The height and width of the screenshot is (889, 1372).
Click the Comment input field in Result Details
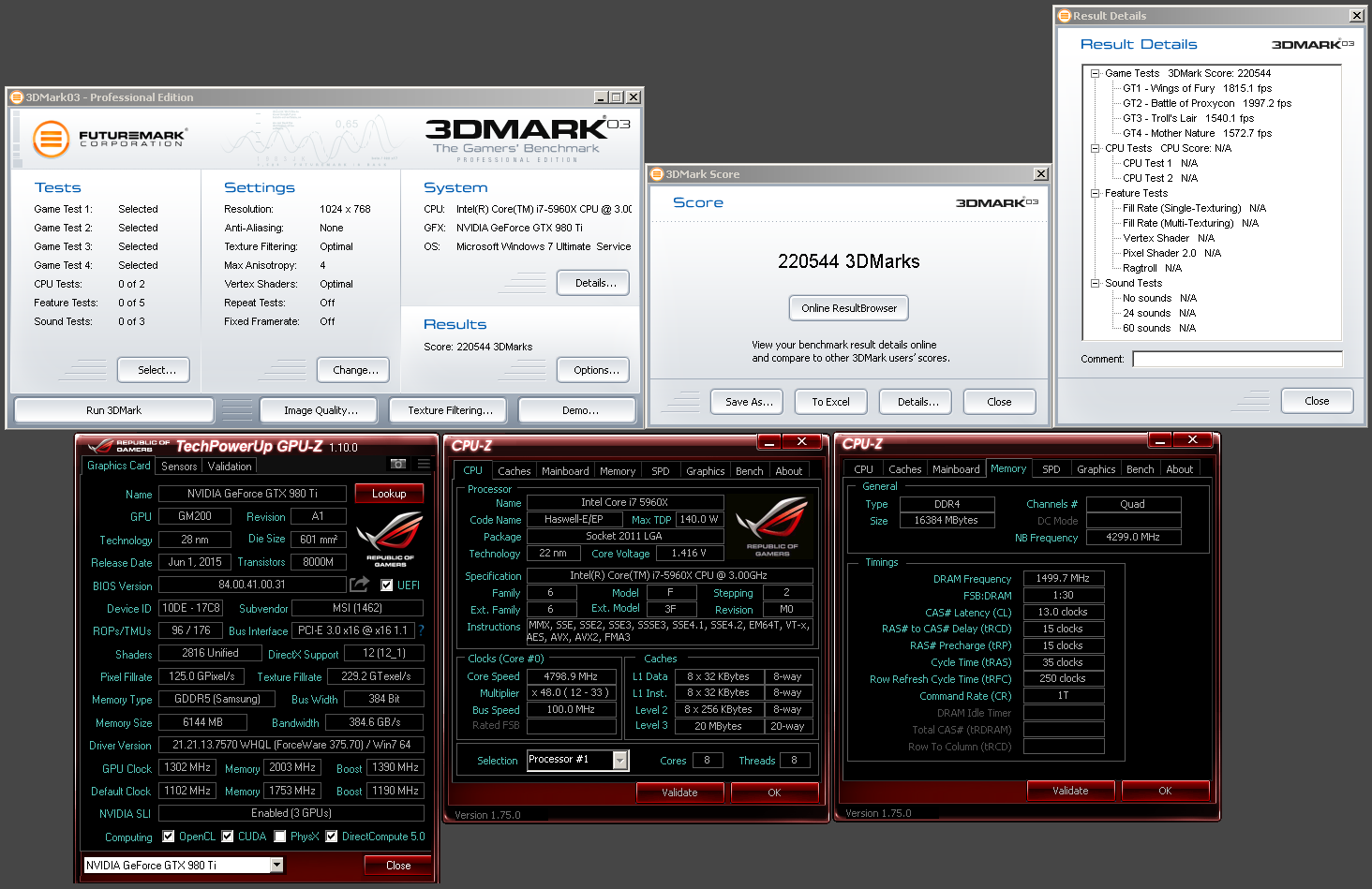(x=1237, y=359)
